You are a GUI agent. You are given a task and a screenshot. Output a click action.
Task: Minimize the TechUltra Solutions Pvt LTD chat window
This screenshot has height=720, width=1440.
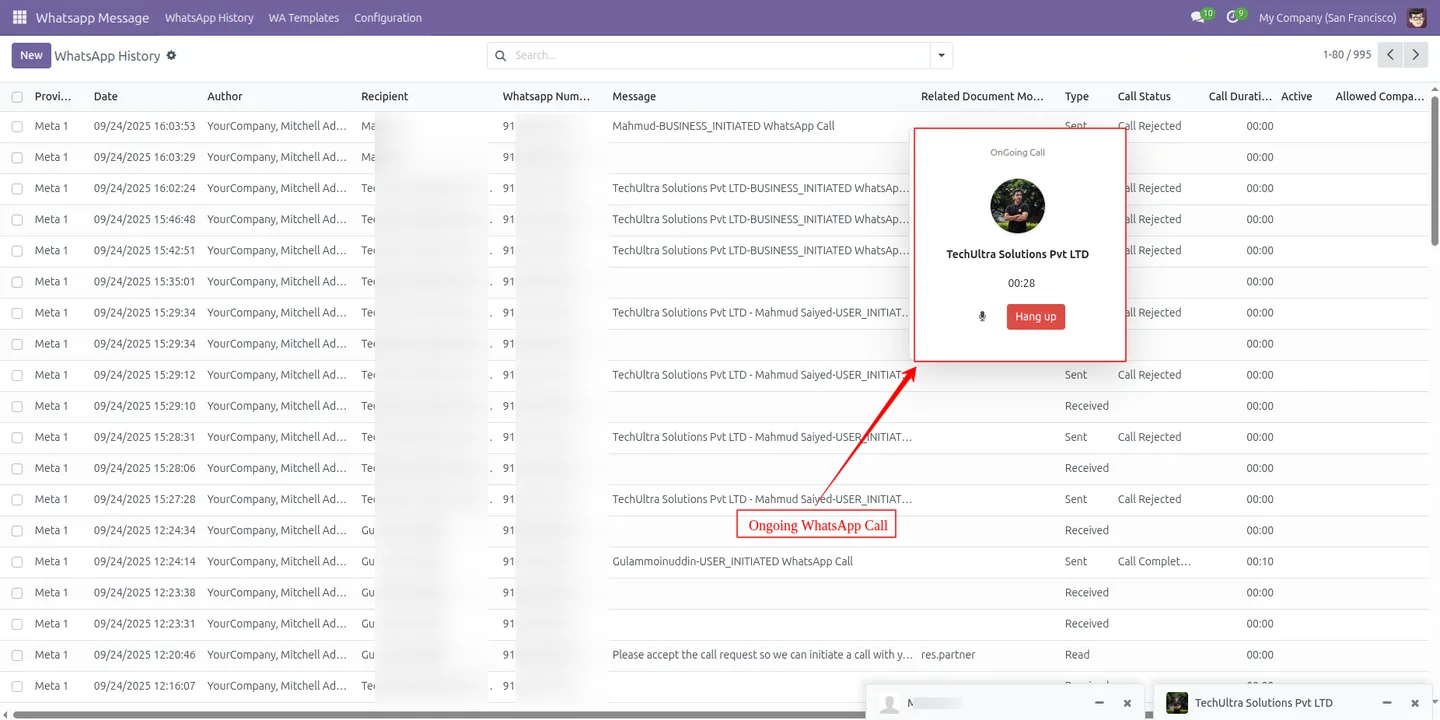pyautogui.click(x=1387, y=703)
